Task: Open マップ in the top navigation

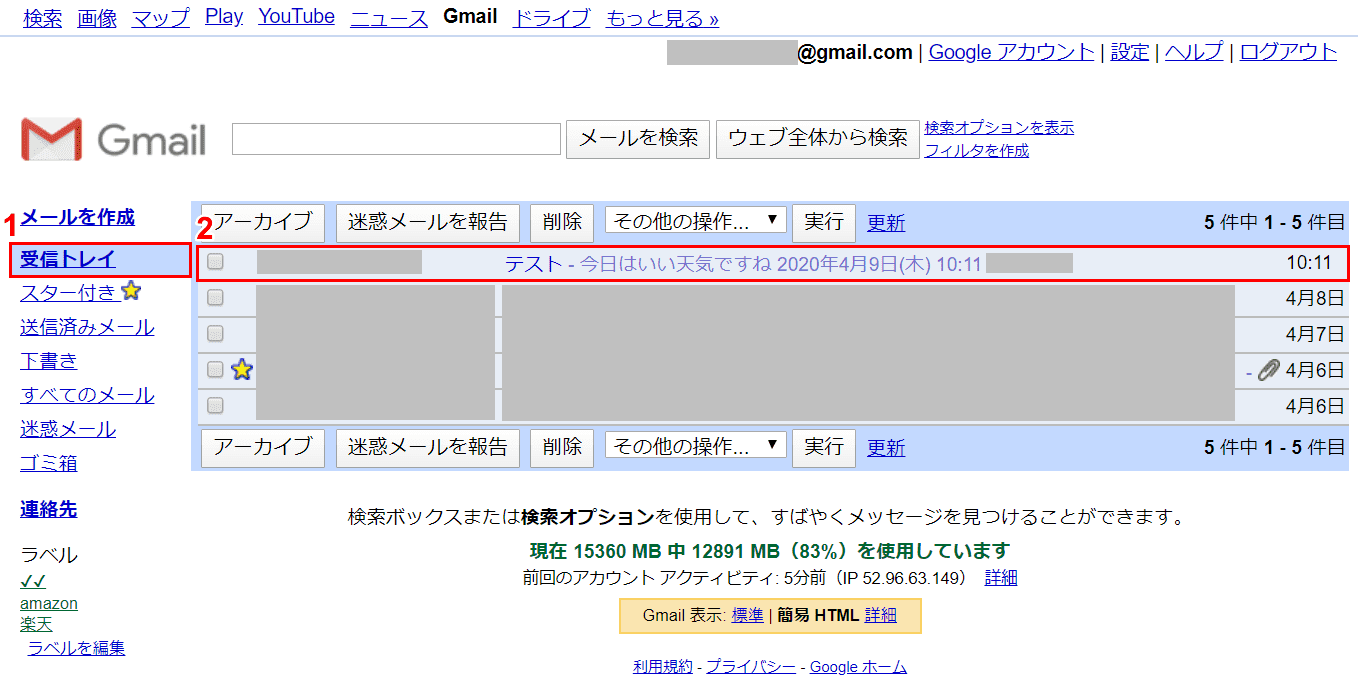Action: point(161,18)
